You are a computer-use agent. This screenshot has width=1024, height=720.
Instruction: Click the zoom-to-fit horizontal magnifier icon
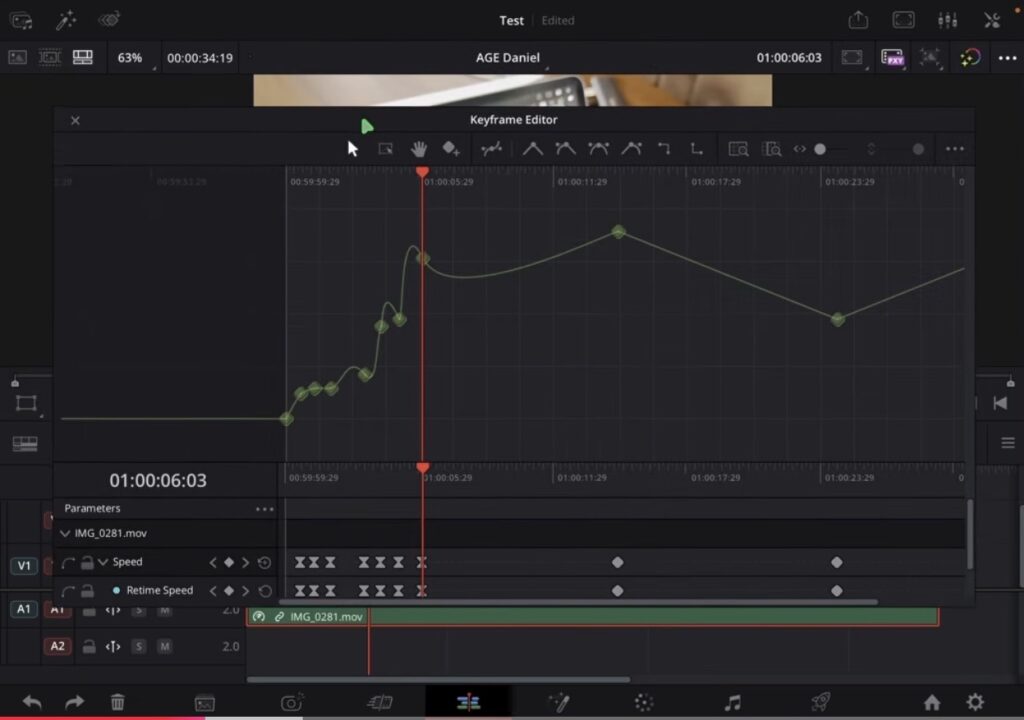tap(738, 149)
